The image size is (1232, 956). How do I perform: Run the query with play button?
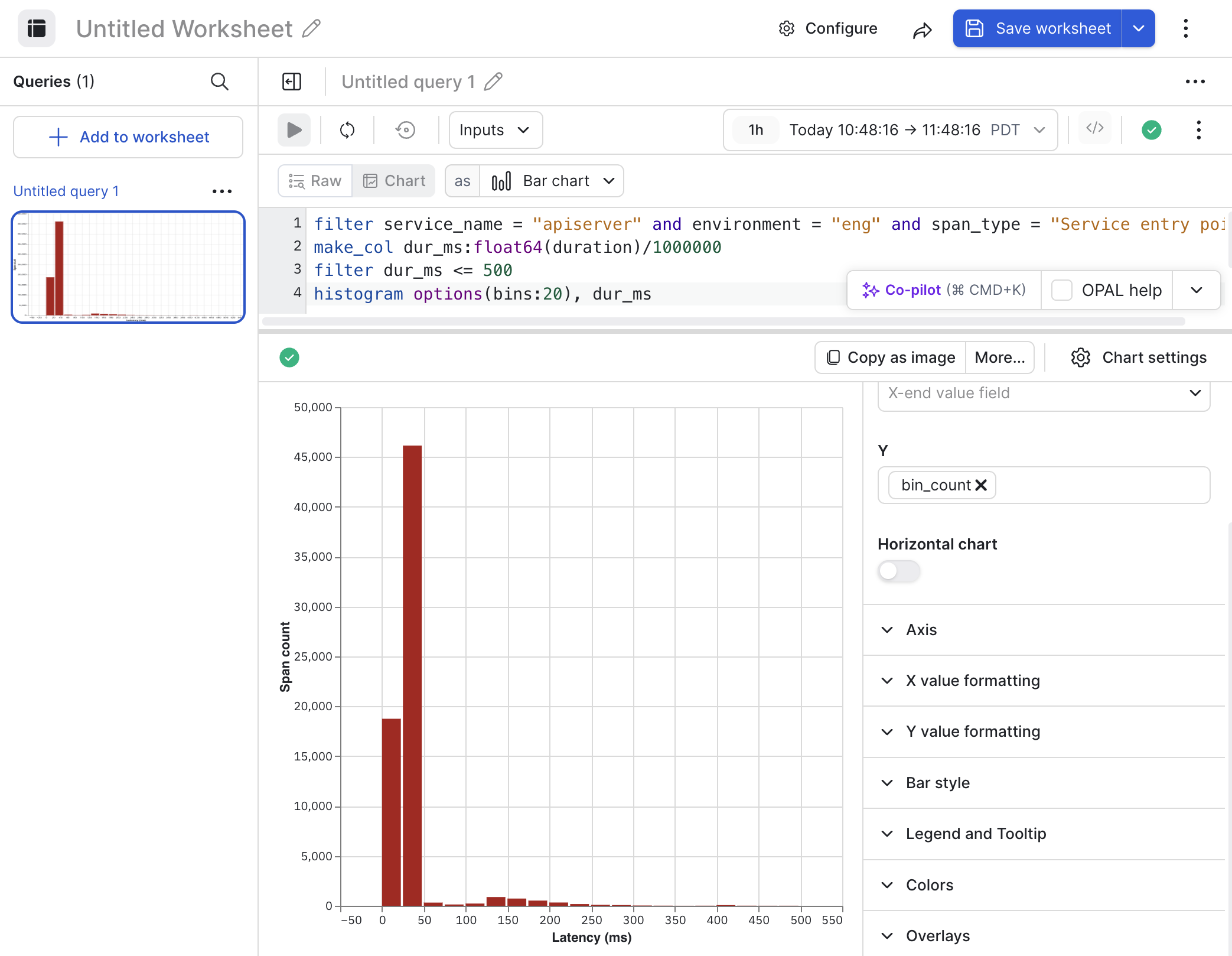click(x=294, y=130)
